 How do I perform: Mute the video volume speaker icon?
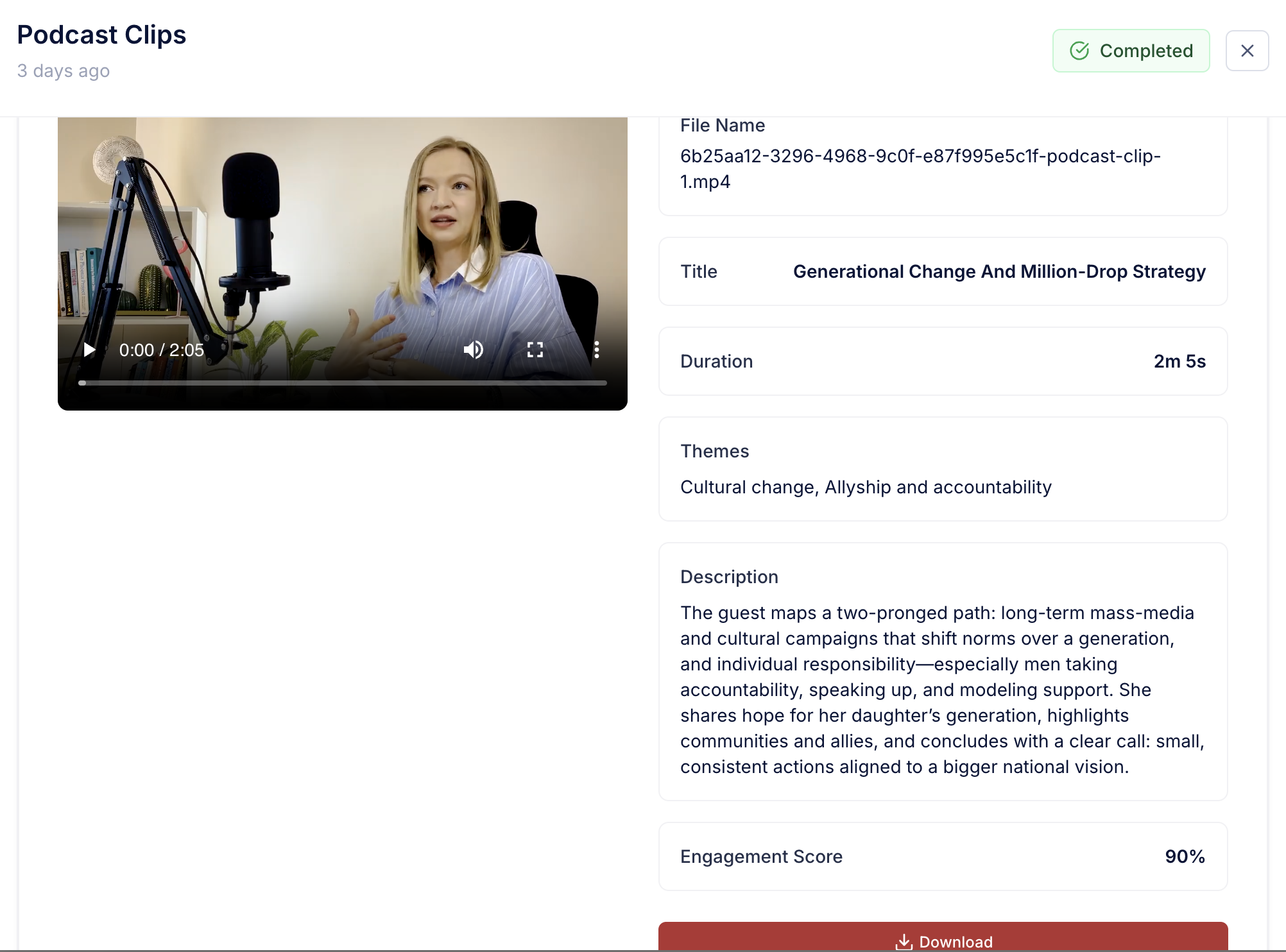pos(474,350)
